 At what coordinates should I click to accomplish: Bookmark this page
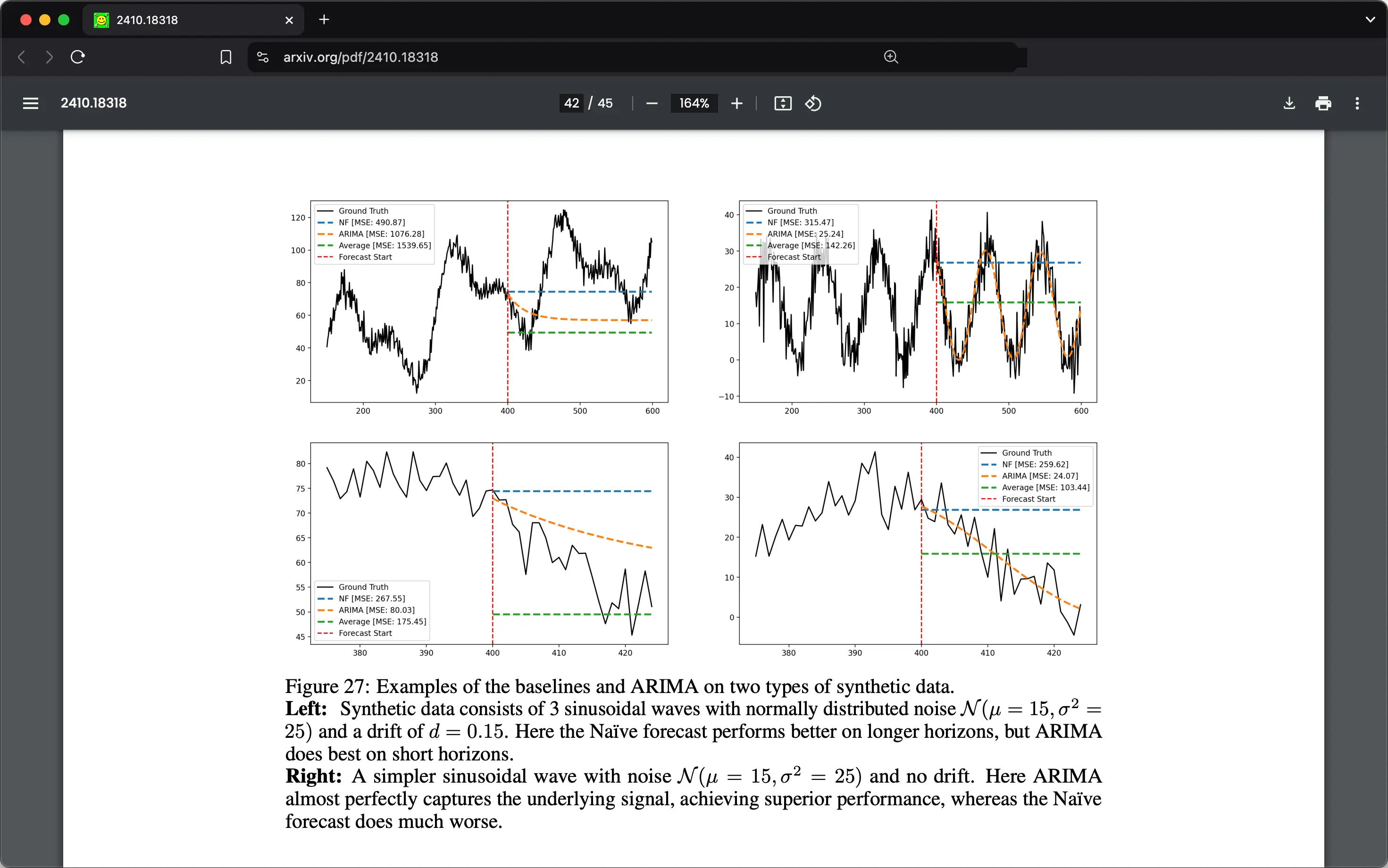click(226, 57)
